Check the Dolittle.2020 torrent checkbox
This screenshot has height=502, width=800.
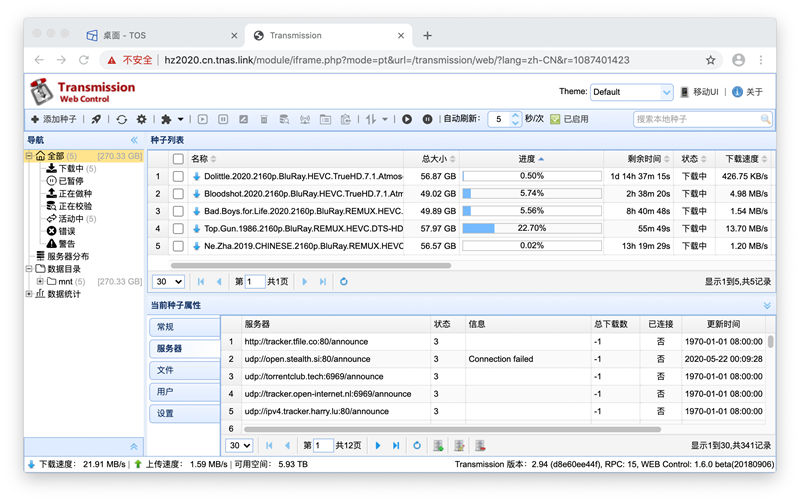(178, 177)
